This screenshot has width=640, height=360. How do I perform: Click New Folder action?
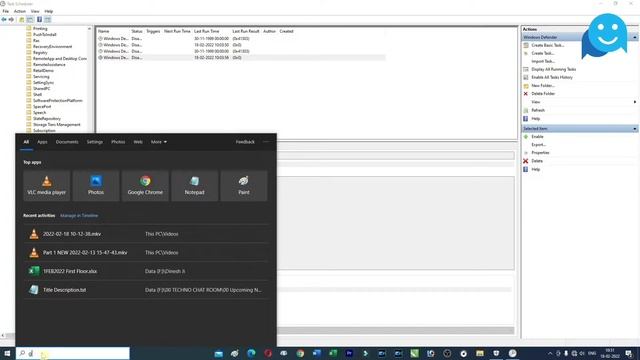(543, 86)
